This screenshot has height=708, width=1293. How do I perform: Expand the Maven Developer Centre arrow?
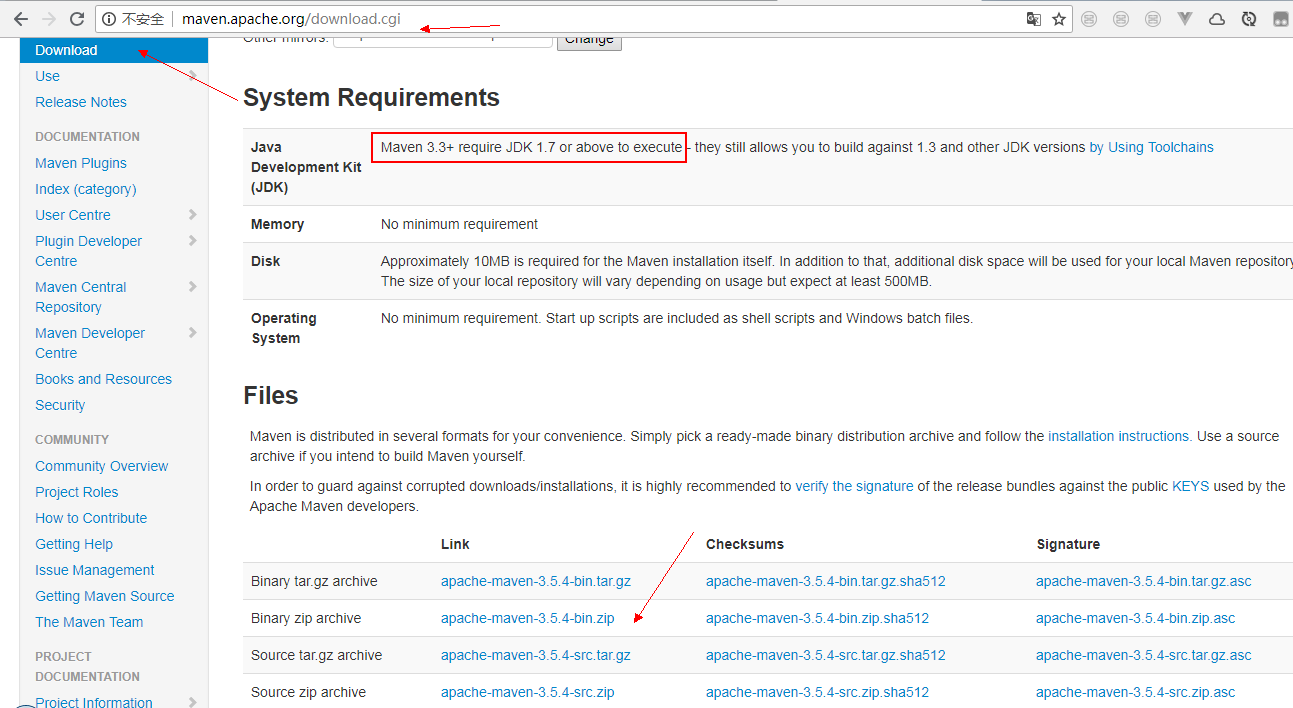click(x=192, y=333)
